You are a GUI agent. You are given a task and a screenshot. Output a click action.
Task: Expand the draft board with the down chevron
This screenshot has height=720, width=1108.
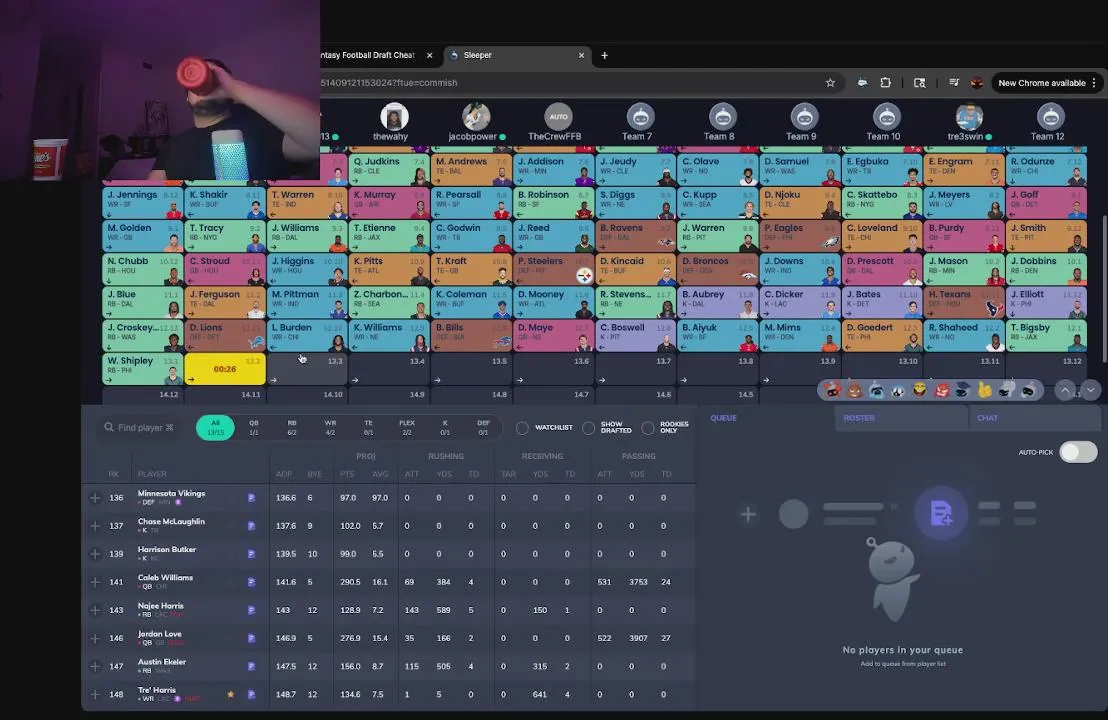pos(1090,390)
